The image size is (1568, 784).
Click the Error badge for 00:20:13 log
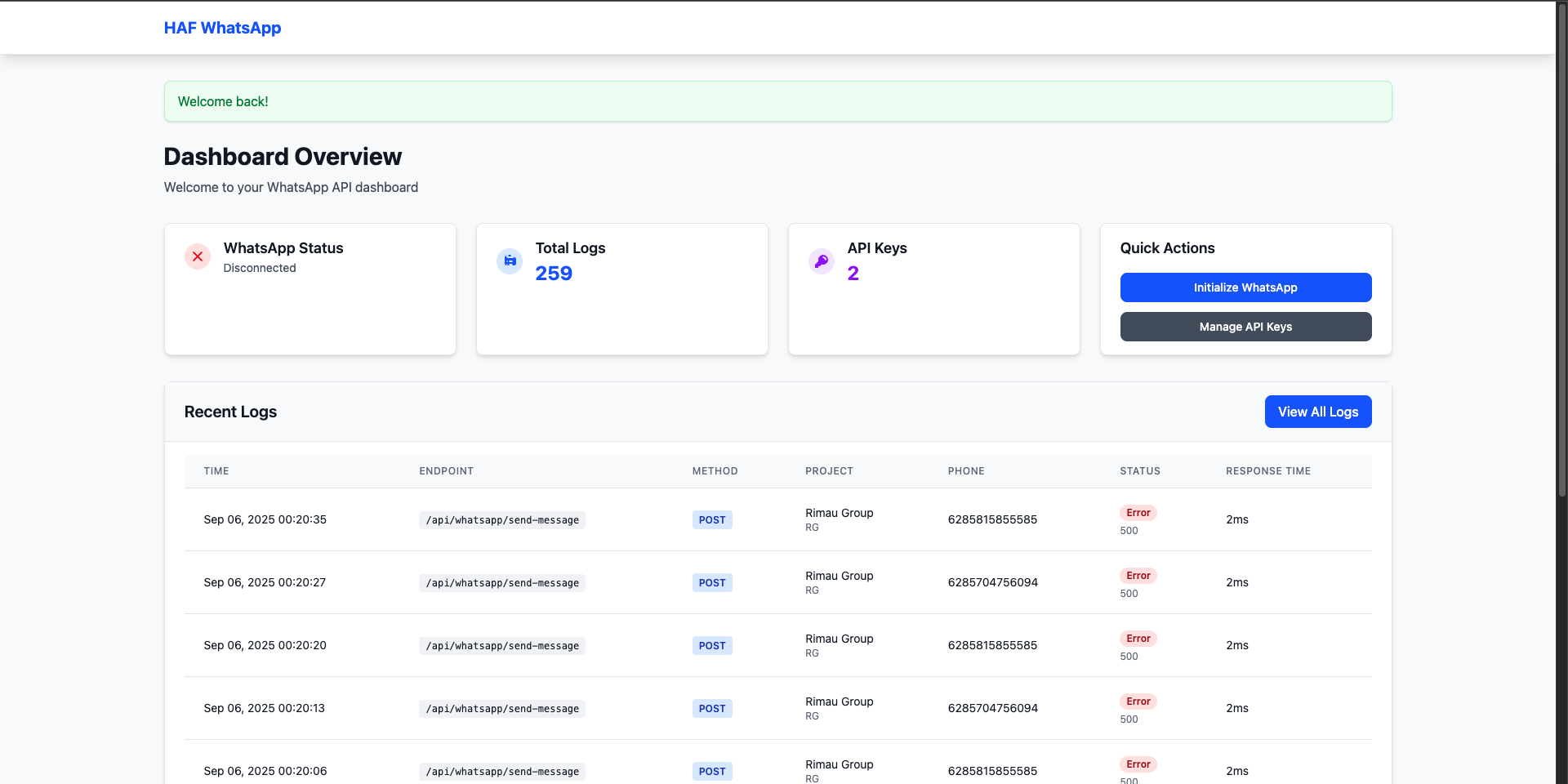(1138, 702)
